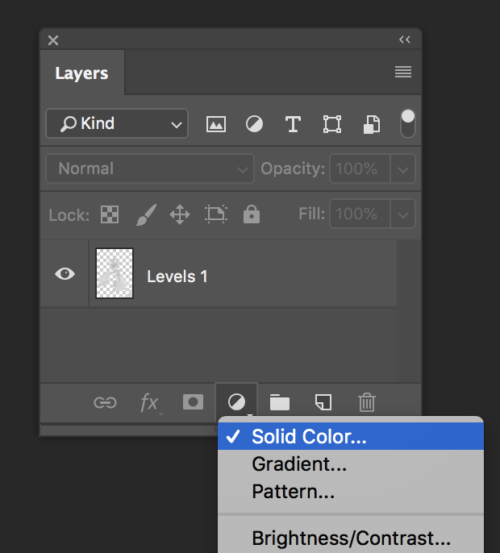Choose Pattern... from menu
Screen dimensions: 500x553
pos(351,492)
